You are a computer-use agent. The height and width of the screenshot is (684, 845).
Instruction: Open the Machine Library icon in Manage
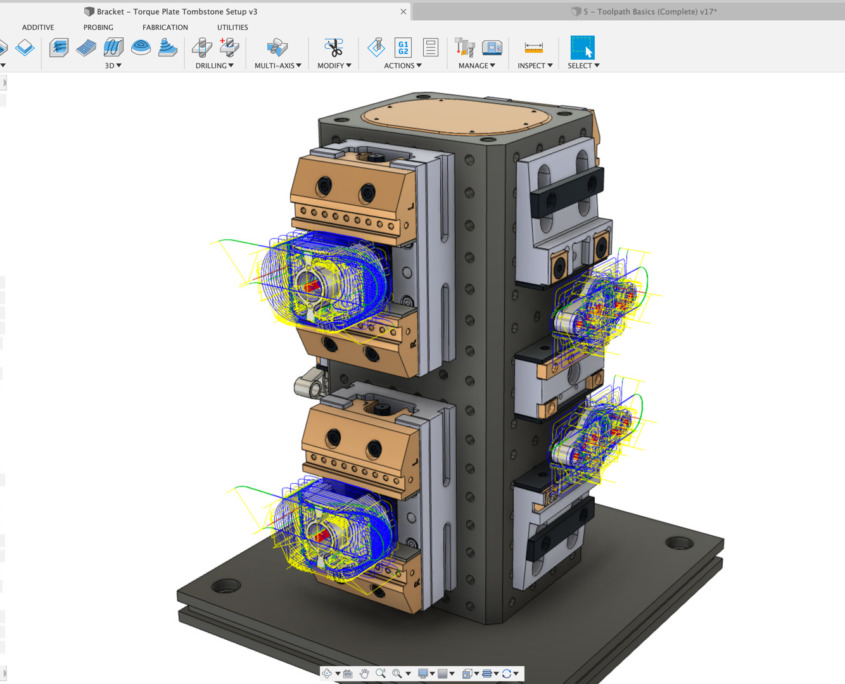[x=492, y=47]
